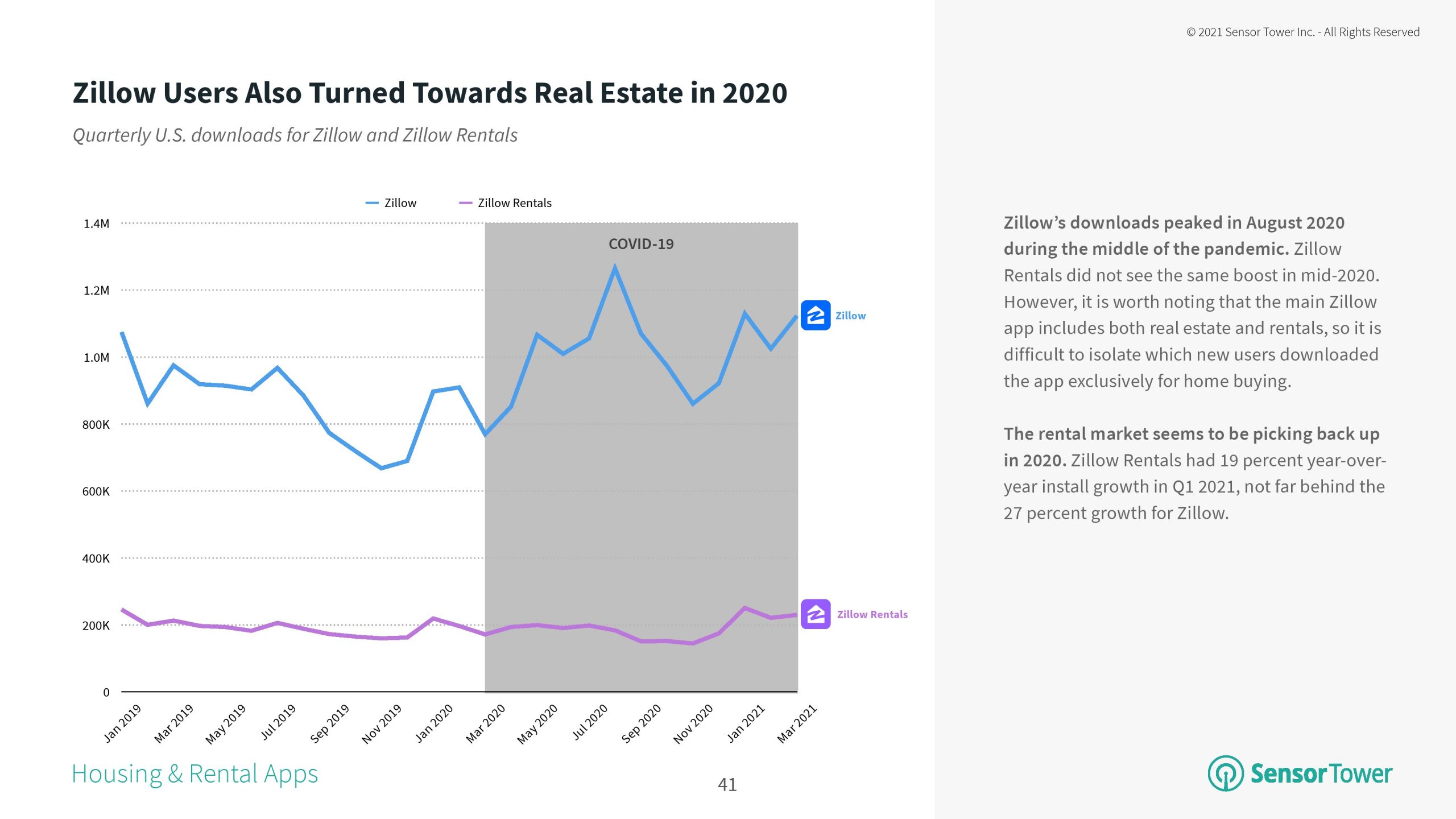Click the 'Nov 2020' x-axis label
Viewport: 1456px width, 819px height.
[693, 724]
